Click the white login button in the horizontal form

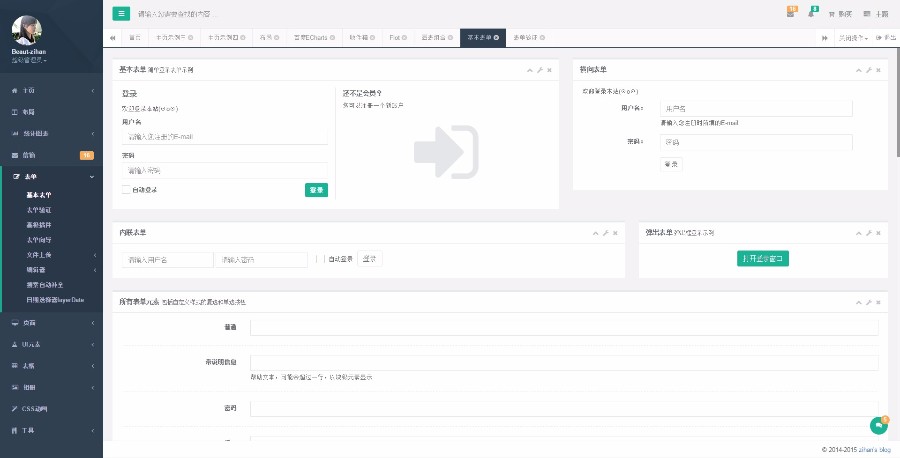pos(671,164)
